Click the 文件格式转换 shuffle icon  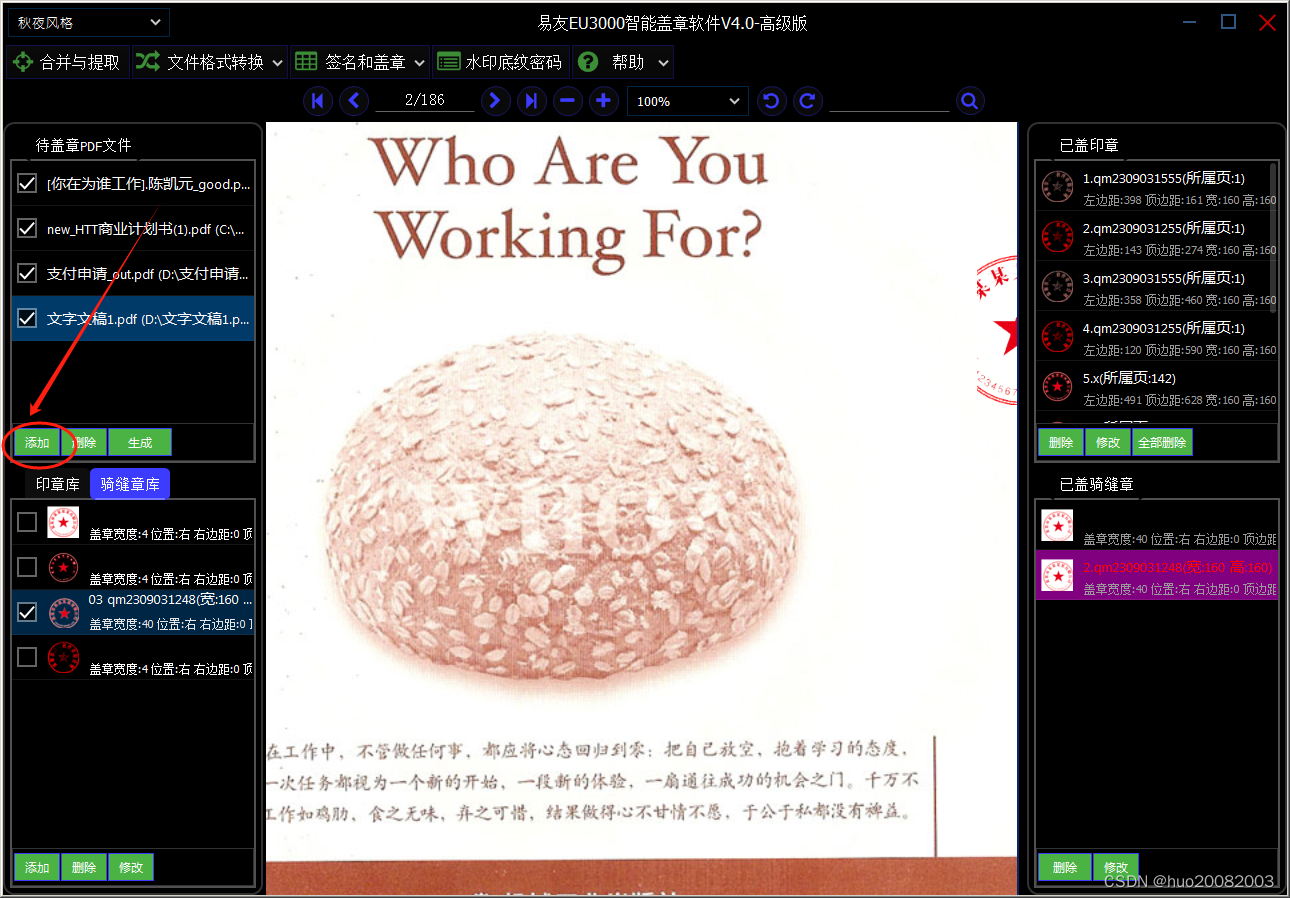tap(148, 62)
